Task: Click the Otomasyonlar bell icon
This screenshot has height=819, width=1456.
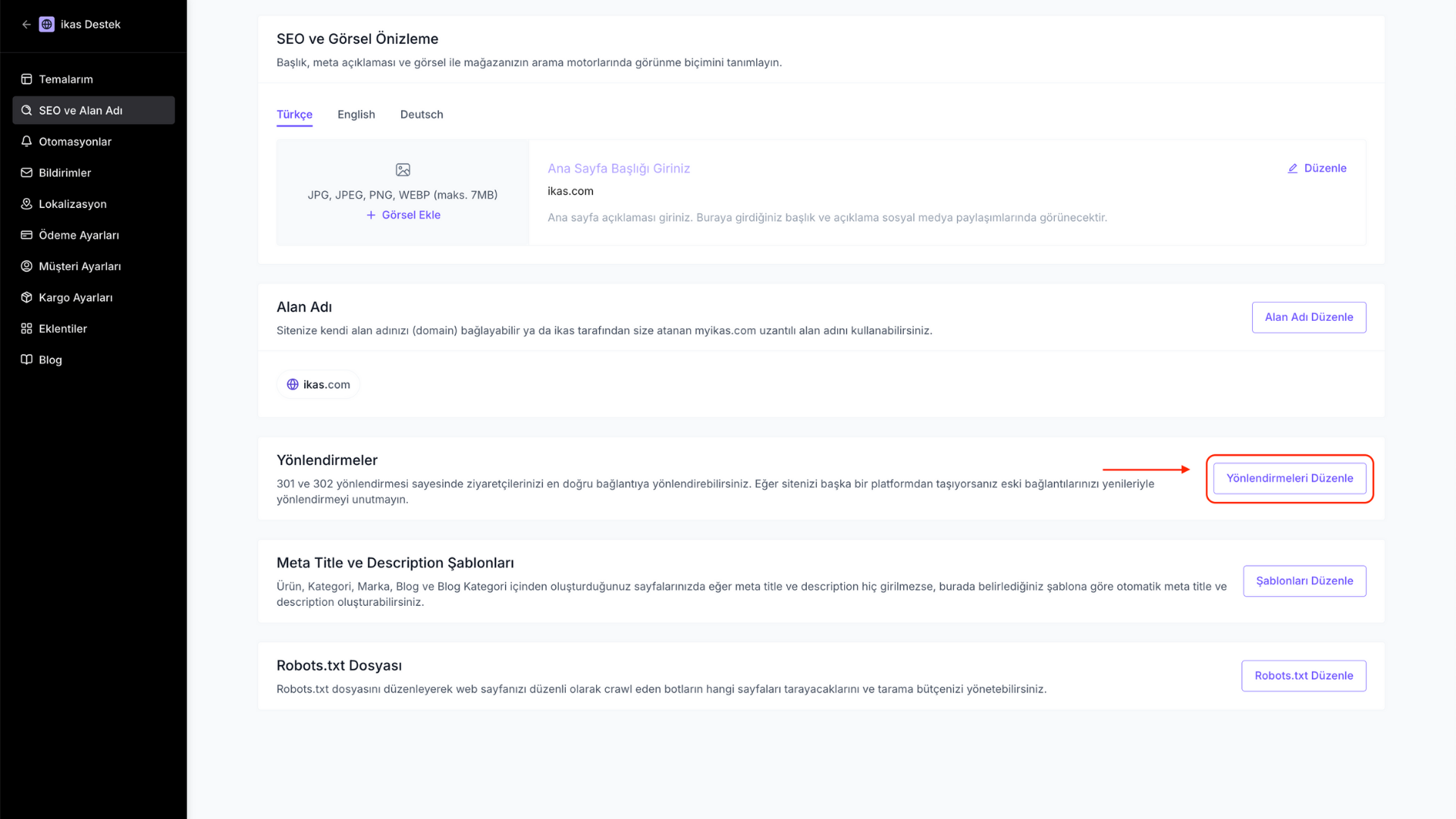Action: [x=27, y=141]
